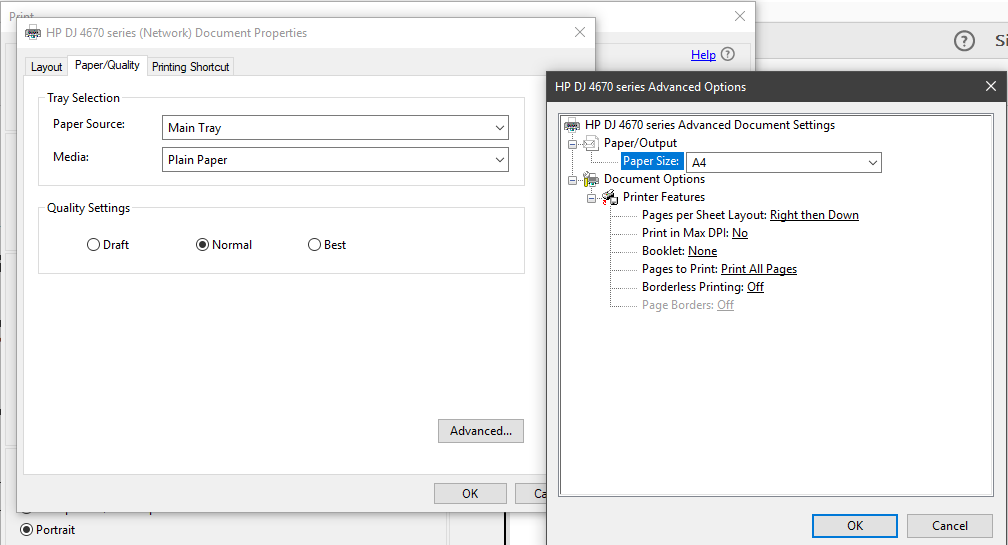Select the Document Options tree label
The height and width of the screenshot is (545, 1008).
point(654,179)
